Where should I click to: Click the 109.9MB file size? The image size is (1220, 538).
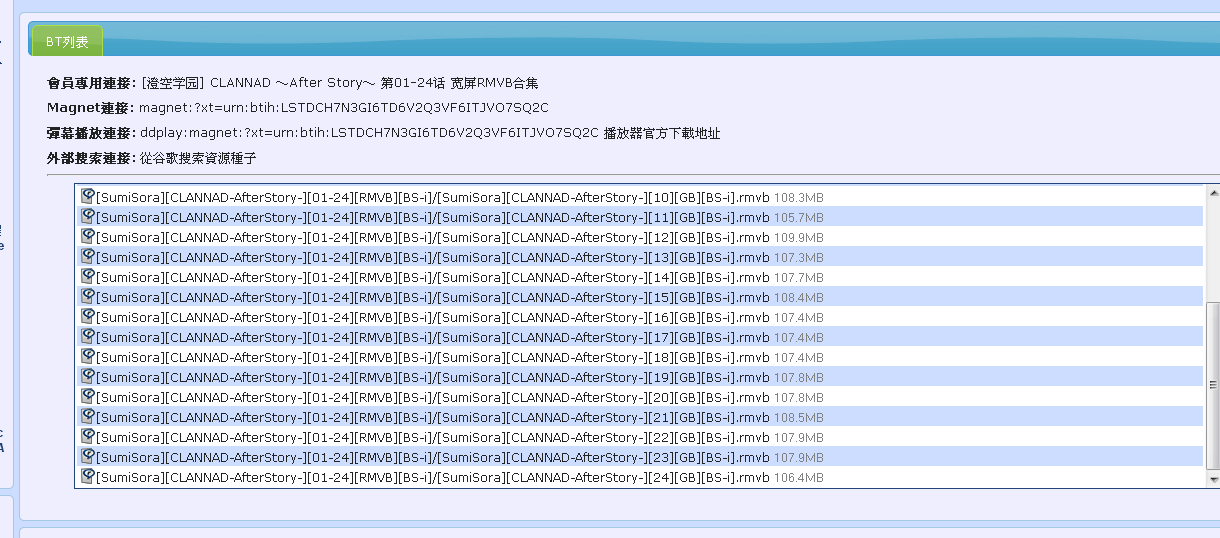799,237
